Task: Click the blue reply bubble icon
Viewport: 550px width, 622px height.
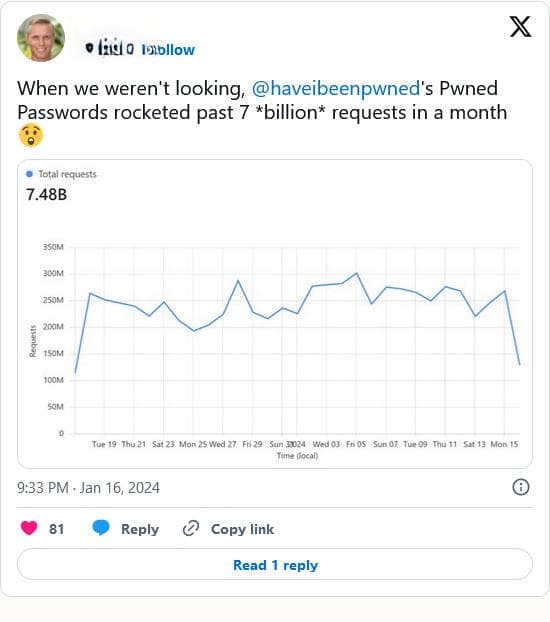Action: [x=101, y=528]
